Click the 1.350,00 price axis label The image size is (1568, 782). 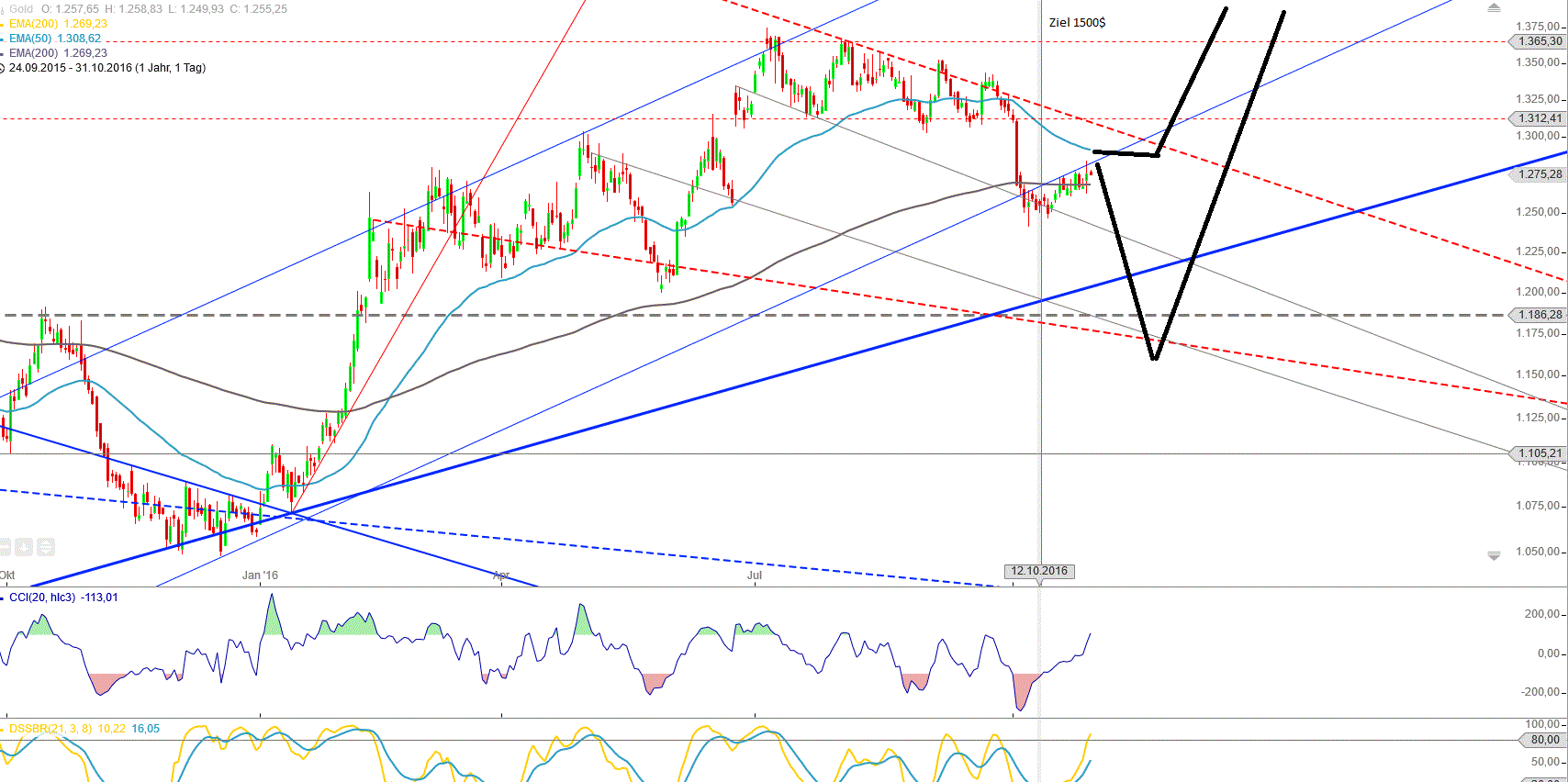pyautogui.click(x=1539, y=62)
